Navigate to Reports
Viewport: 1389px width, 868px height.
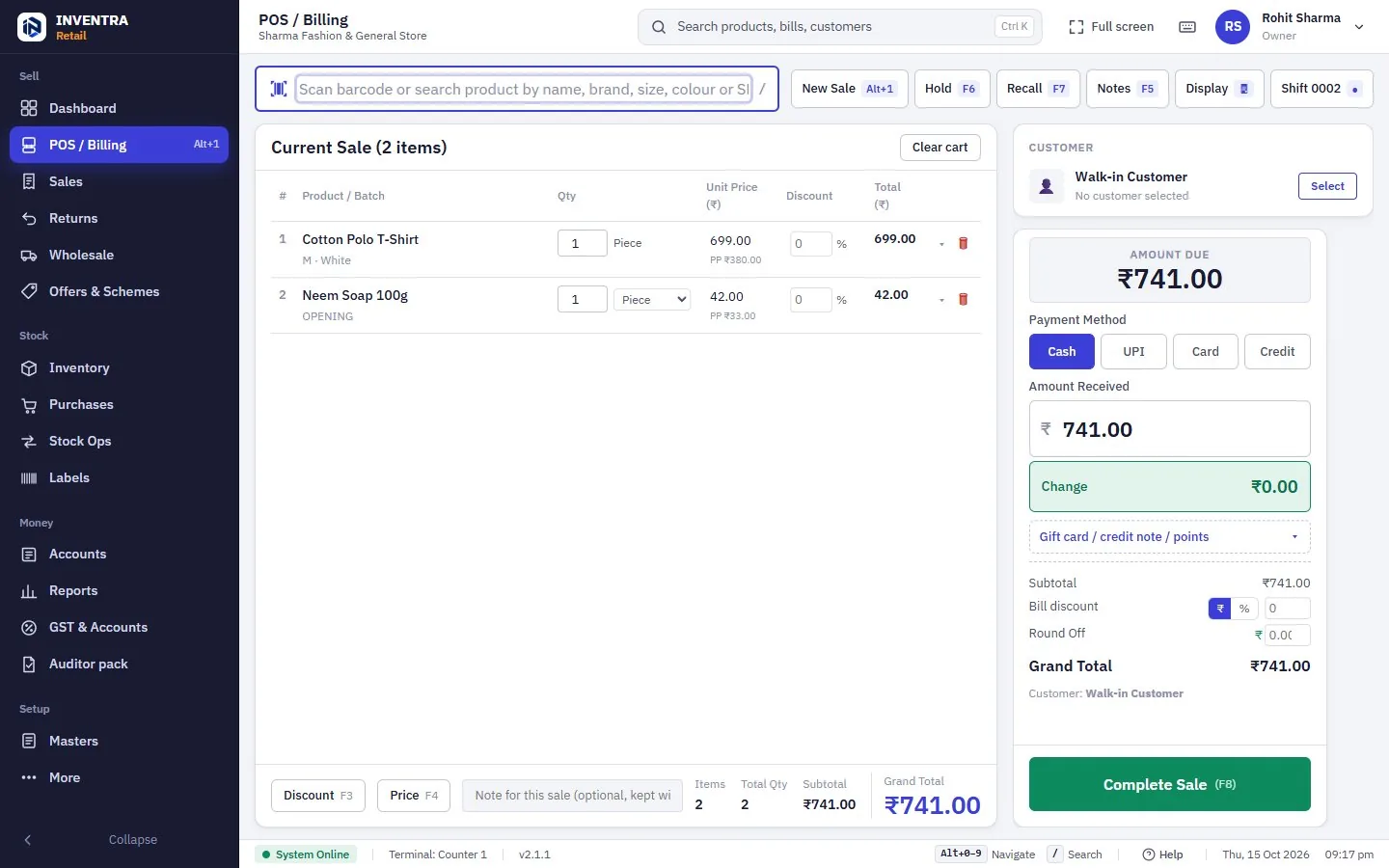tap(120, 590)
